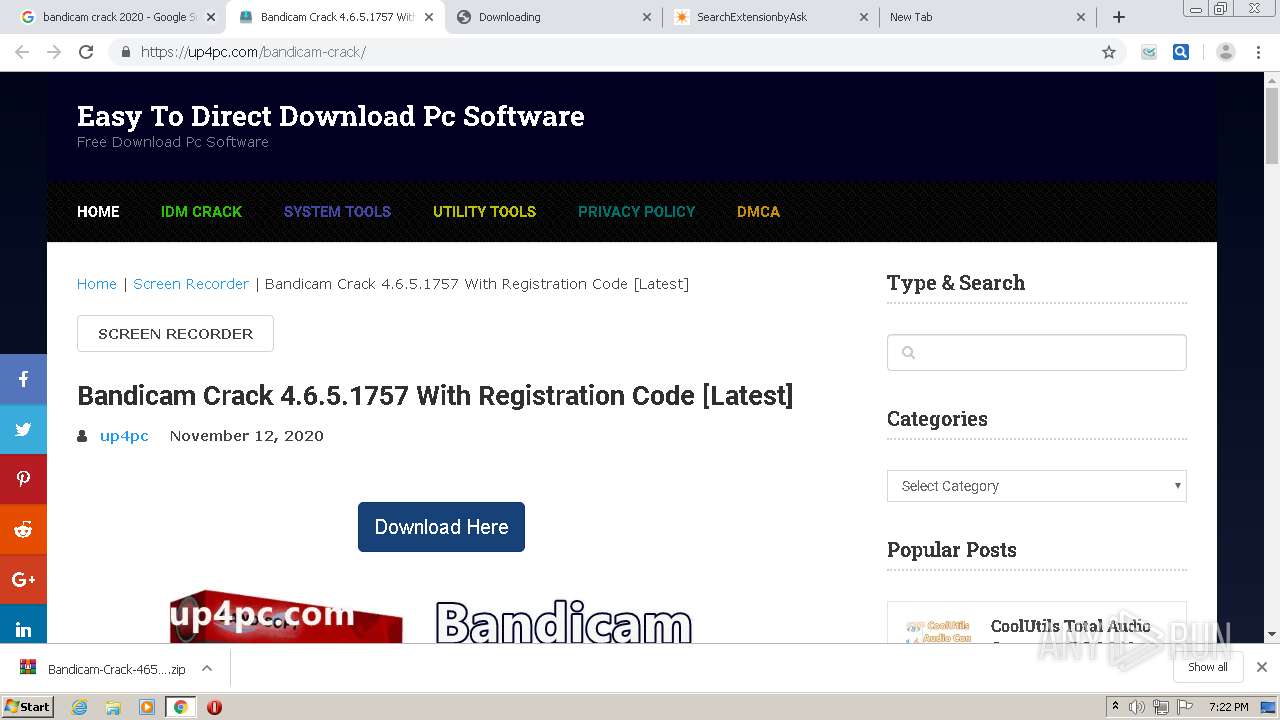Open a new browser tab
The height and width of the screenshot is (720, 1280).
tap(1119, 17)
